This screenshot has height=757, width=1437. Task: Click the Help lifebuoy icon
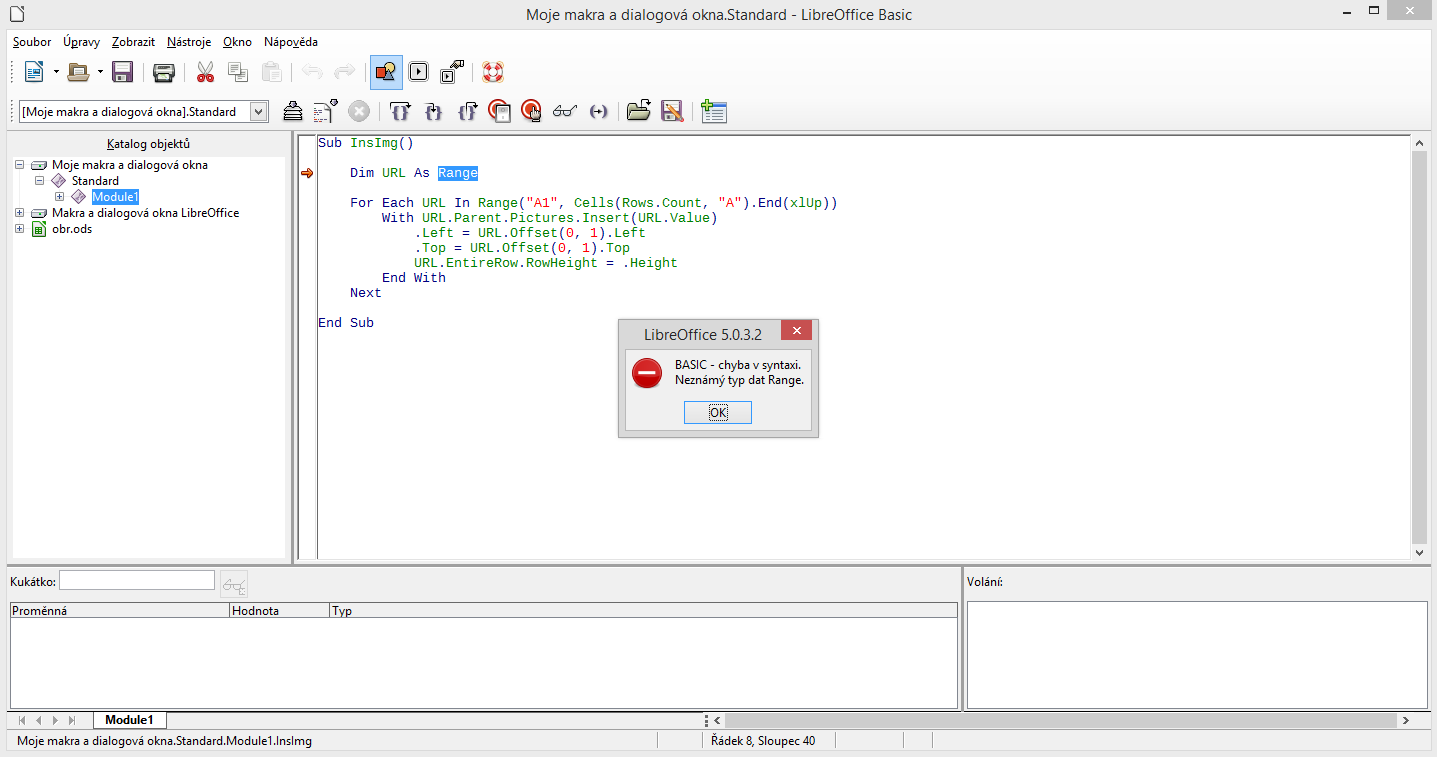pos(492,72)
